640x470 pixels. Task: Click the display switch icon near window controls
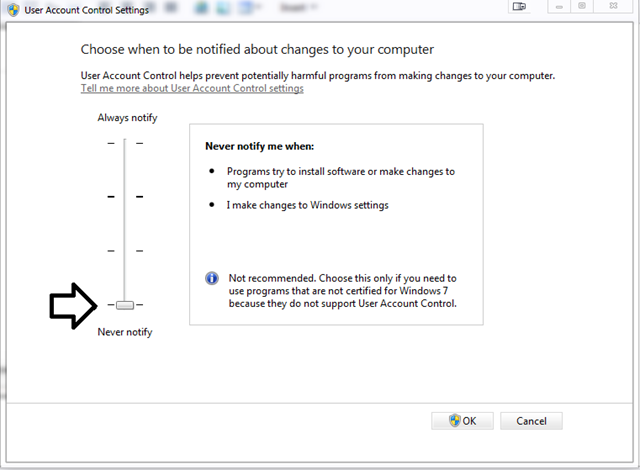pyautogui.click(x=519, y=7)
